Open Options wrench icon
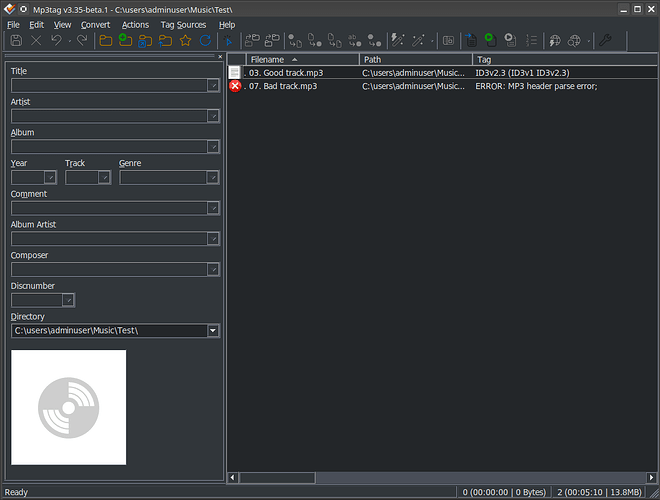Viewport: 660px width, 500px height. (x=605, y=41)
